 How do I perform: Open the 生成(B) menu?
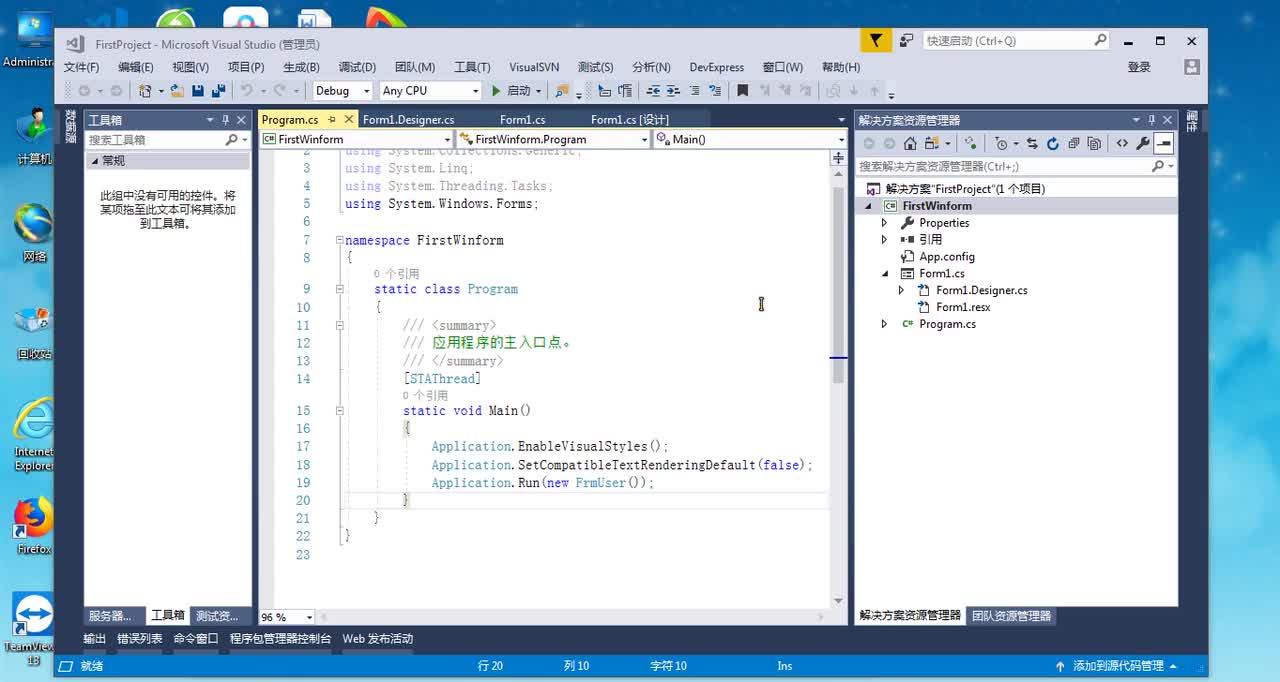coord(301,67)
